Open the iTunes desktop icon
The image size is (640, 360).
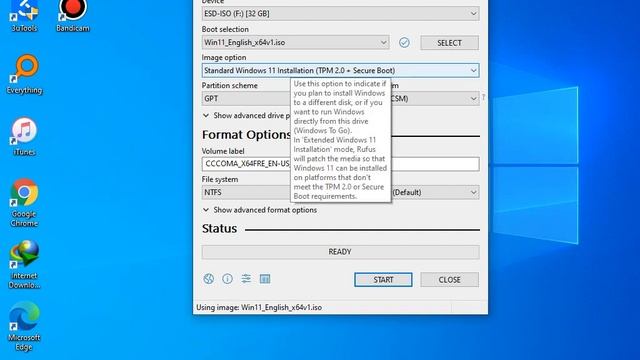click(24, 137)
